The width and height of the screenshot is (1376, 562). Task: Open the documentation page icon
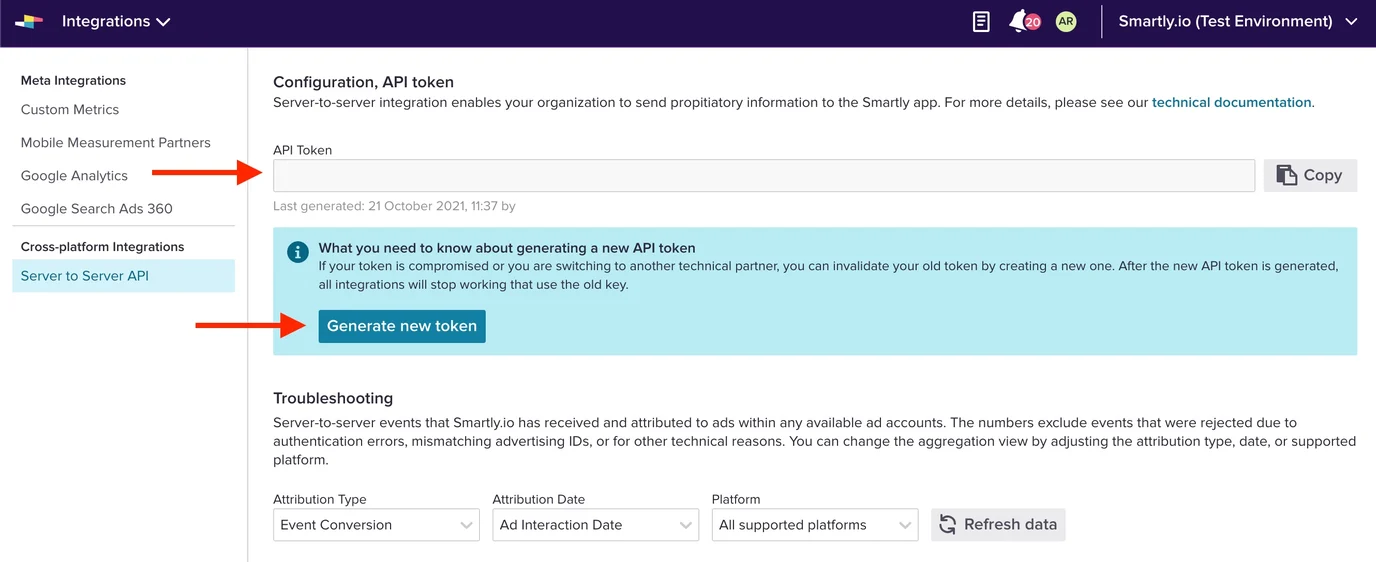click(981, 21)
